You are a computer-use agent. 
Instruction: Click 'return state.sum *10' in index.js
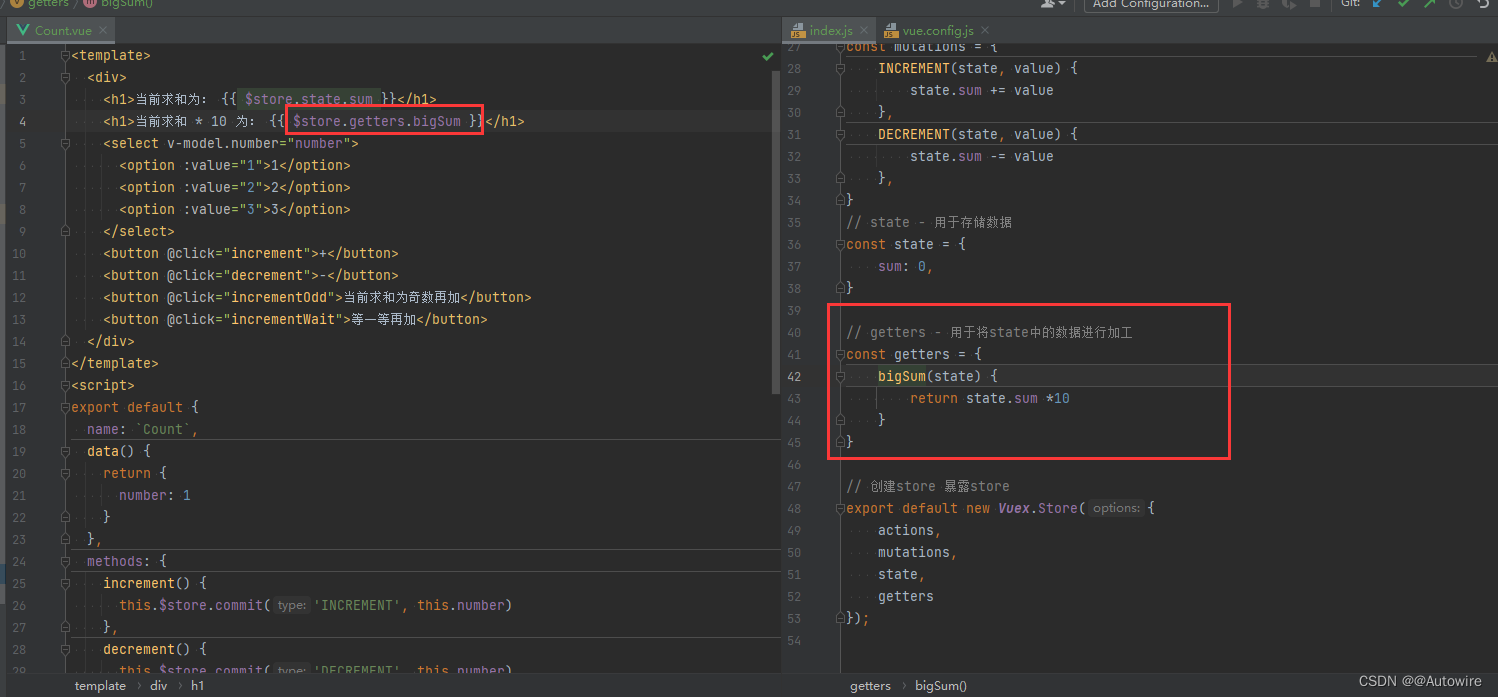pyautogui.click(x=990, y=399)
